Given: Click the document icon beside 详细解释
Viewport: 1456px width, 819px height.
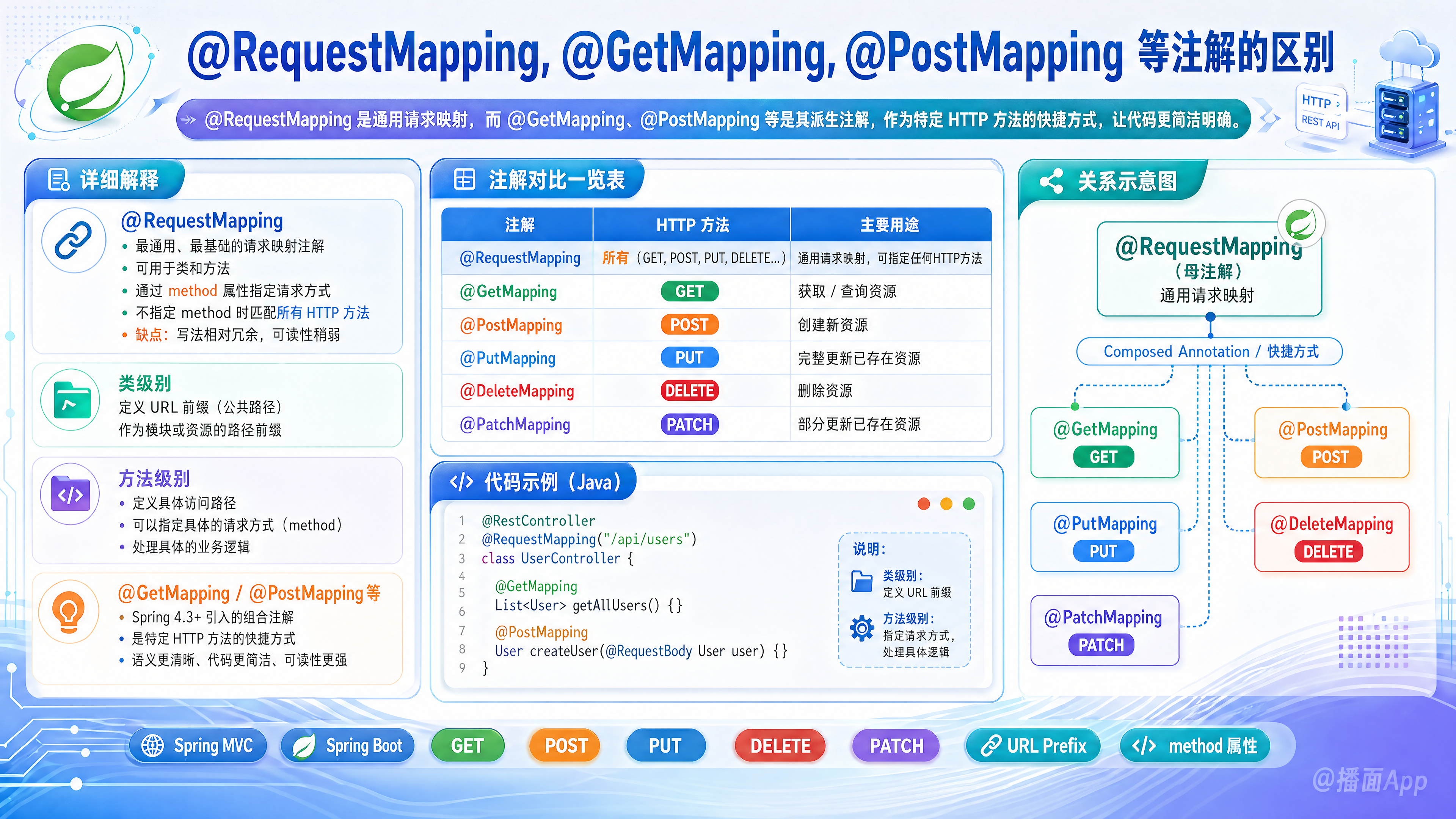Looking at the screenshot, I should point(59,180).
